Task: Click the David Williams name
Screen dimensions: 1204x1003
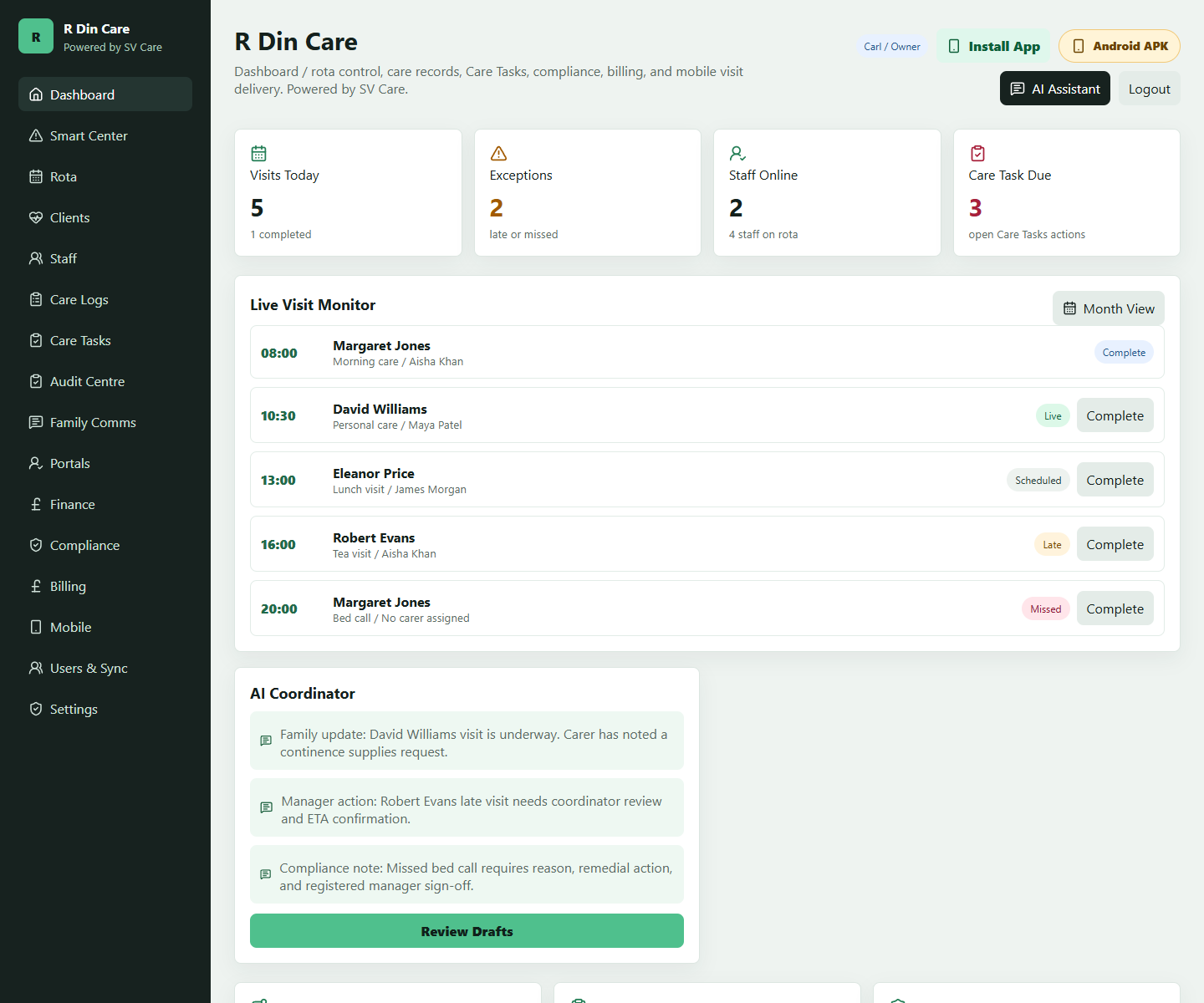Action: point(380,409)
